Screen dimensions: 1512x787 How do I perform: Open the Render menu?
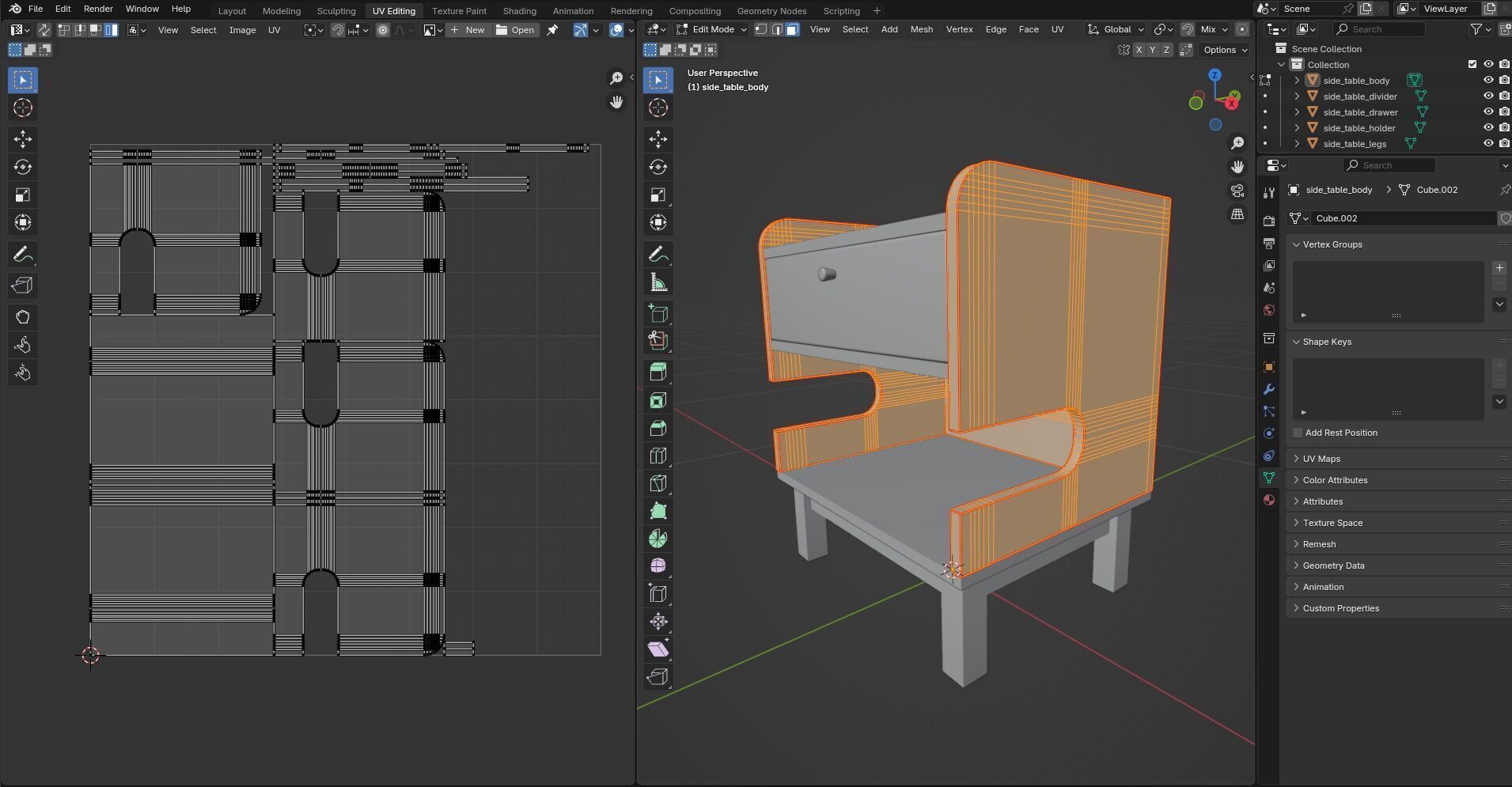click(98, 9)
